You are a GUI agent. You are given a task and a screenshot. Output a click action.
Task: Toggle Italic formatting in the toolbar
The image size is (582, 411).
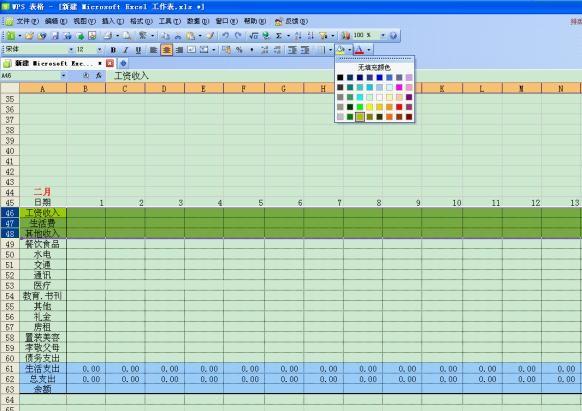125,50
